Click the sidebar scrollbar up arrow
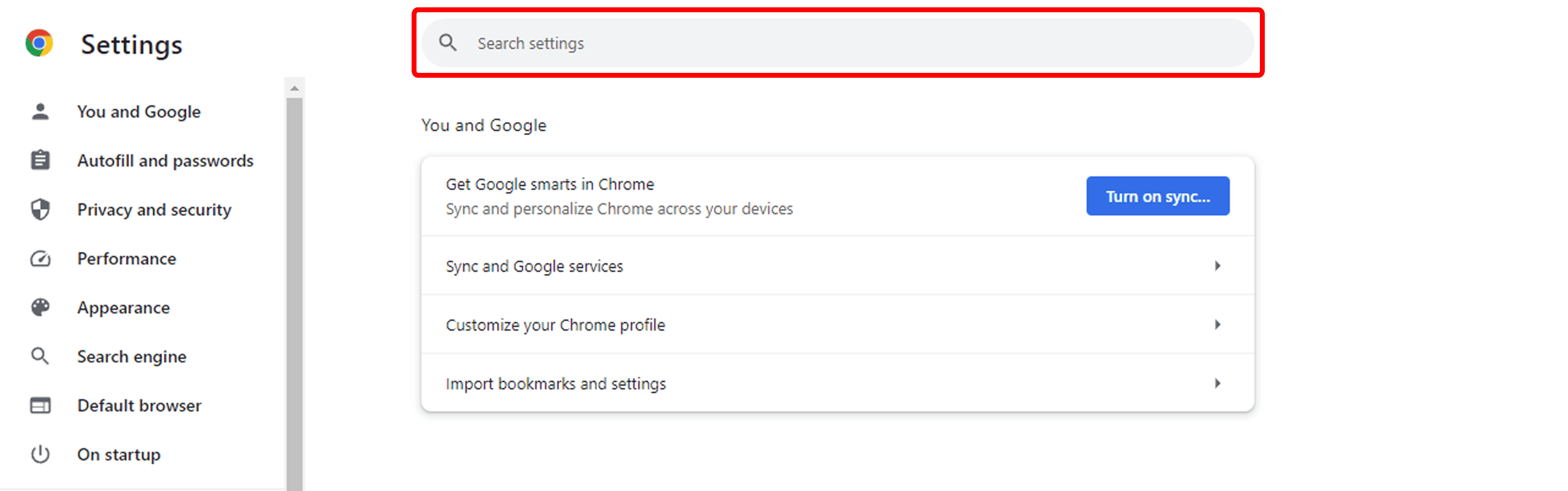 tap(295, 88)
